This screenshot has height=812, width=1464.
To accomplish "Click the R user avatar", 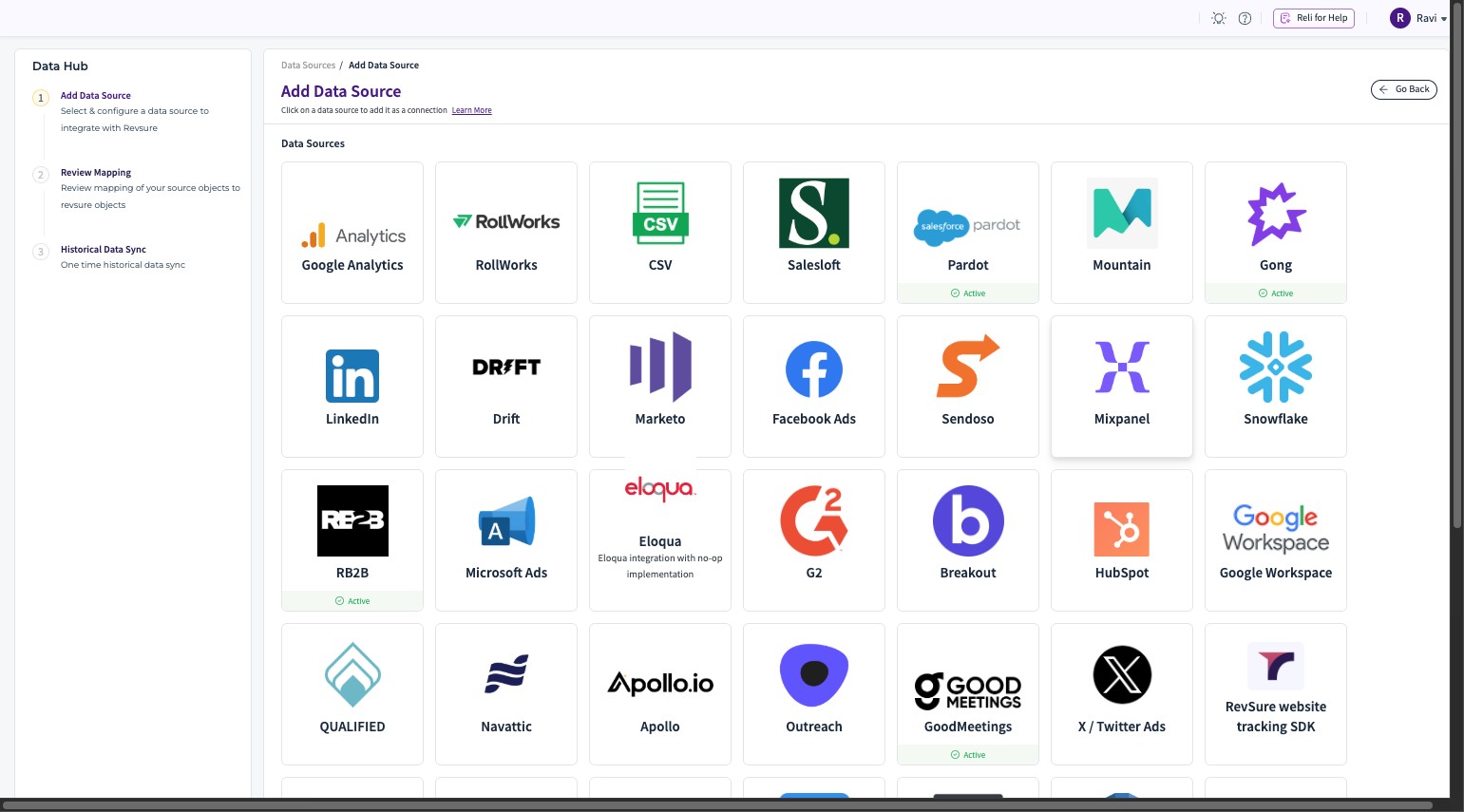I will (1400, 18).
